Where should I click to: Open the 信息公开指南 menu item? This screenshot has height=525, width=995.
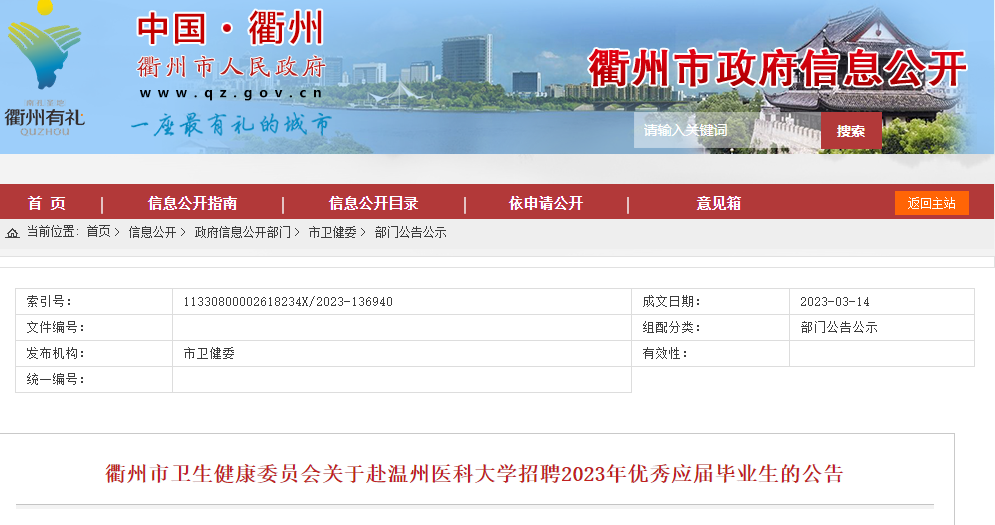tap(193, 203)
